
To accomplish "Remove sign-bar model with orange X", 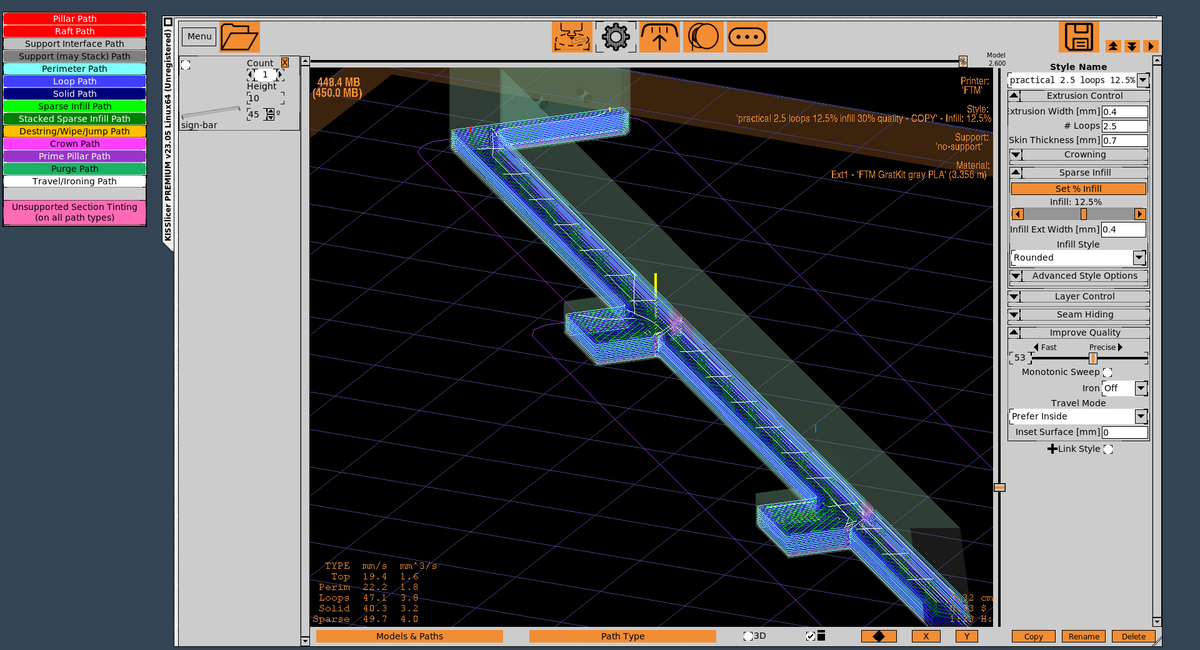I will [285, 63].
